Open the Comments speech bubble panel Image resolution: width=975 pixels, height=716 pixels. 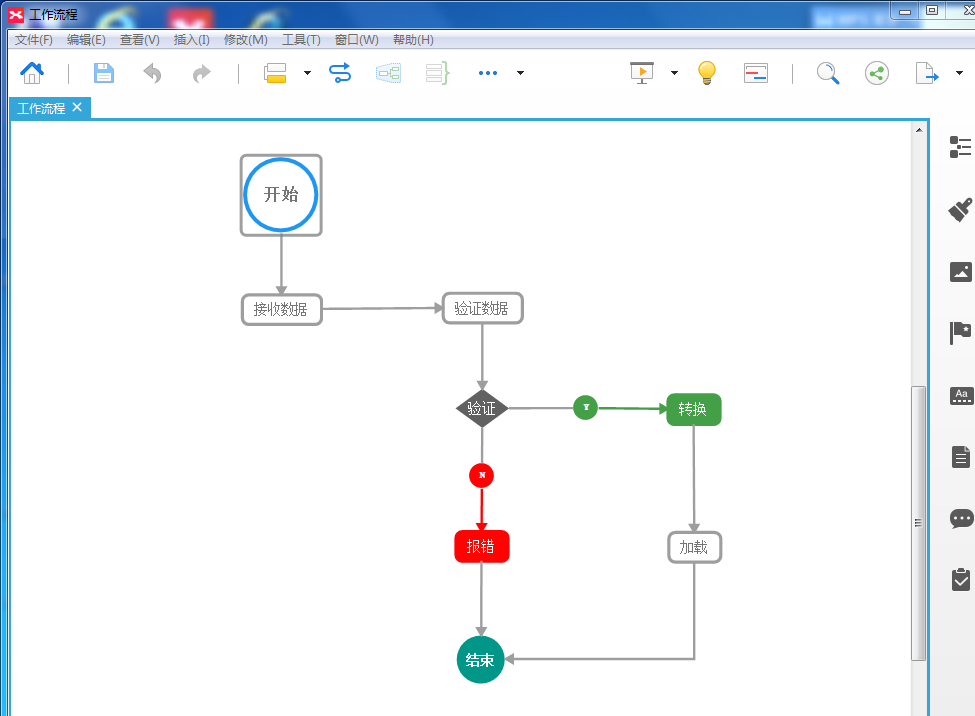click(x=960, y=518)
